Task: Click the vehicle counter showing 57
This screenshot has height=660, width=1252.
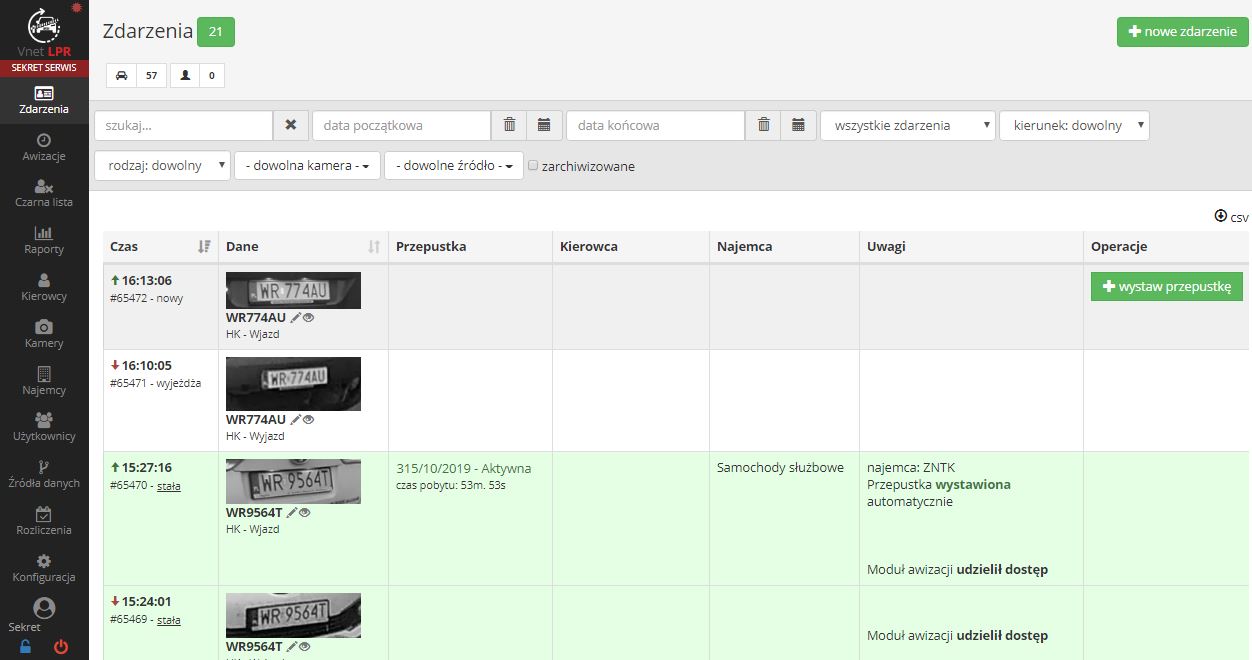Action: [x=137, y=76]
